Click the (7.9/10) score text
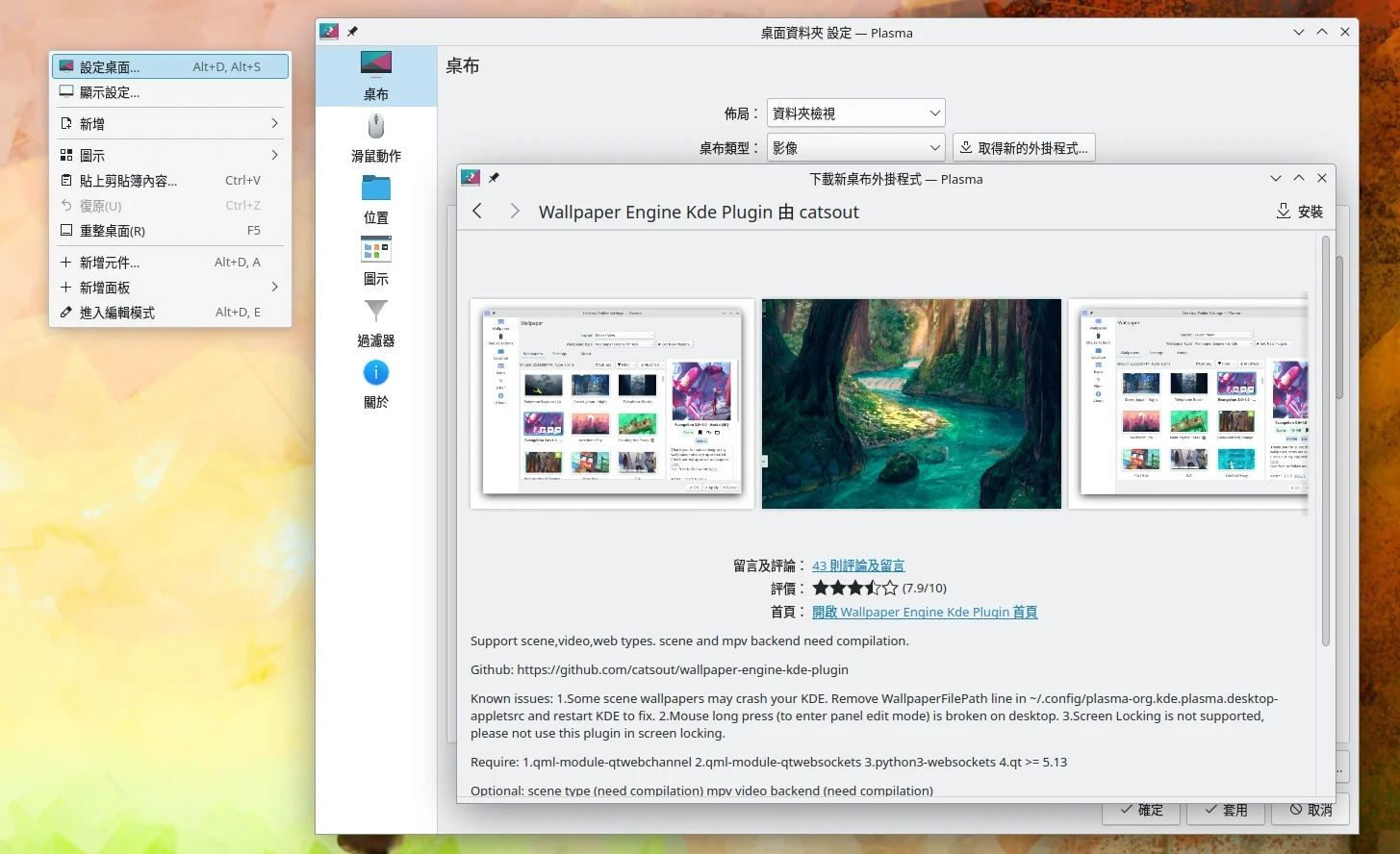The image size is (1400, 854). click(x=925, y=588)
